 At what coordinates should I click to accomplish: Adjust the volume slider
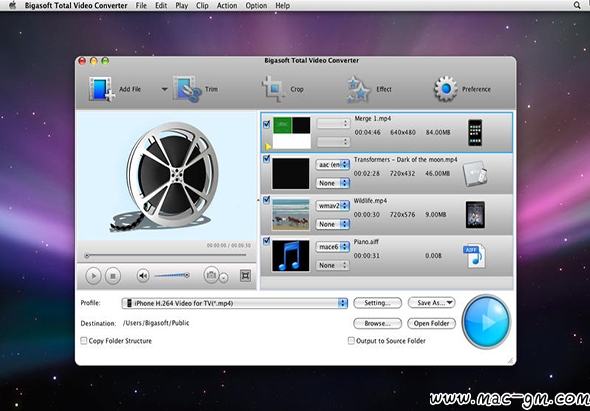(172, 276)
